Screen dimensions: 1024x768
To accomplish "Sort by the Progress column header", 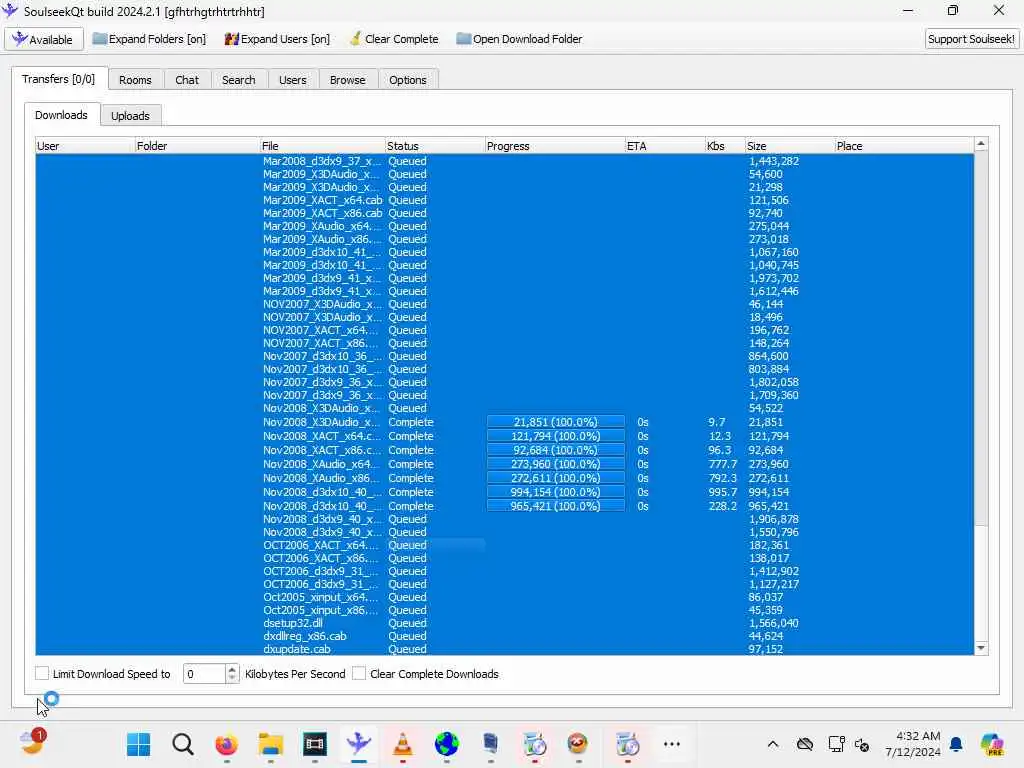I will 555,146.
